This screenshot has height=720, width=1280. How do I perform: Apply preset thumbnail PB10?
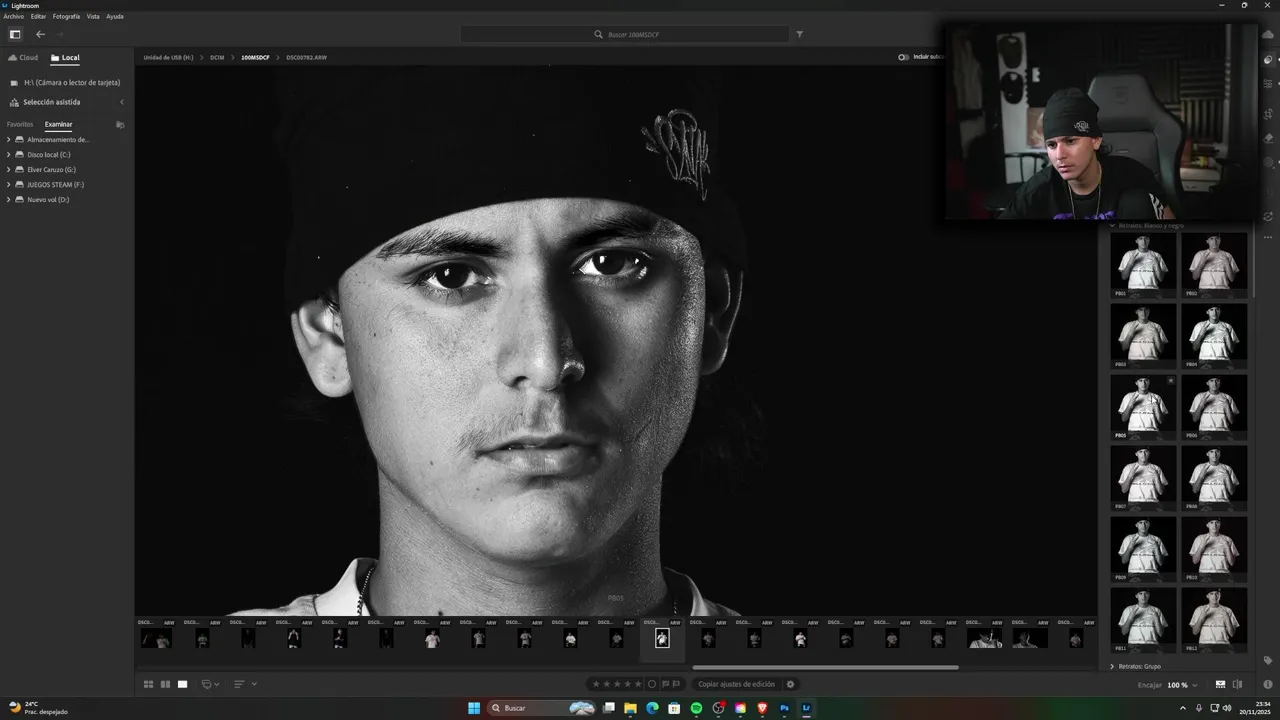[1214, 549]
